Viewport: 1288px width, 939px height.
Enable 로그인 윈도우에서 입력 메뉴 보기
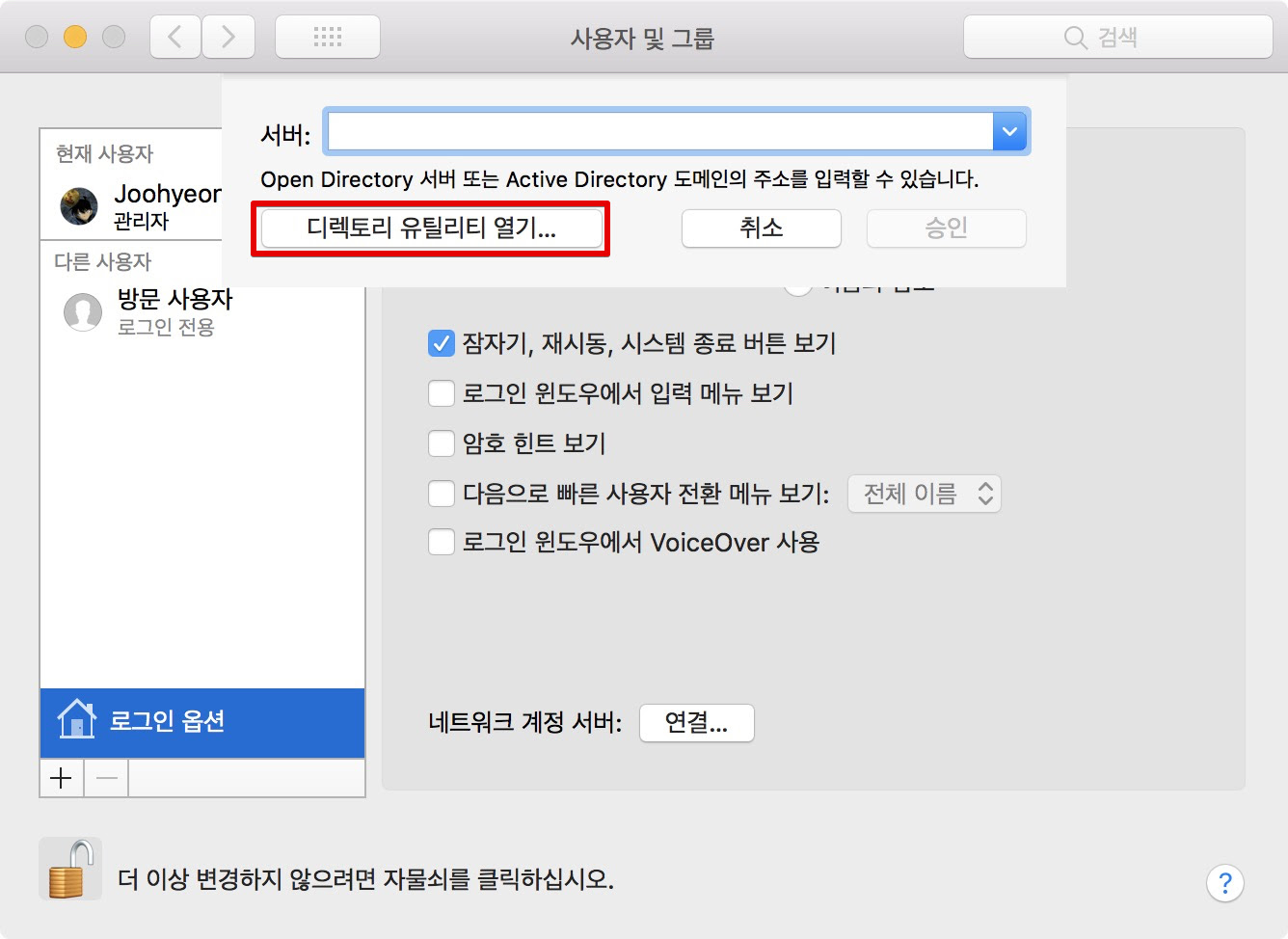pos(442,393)
